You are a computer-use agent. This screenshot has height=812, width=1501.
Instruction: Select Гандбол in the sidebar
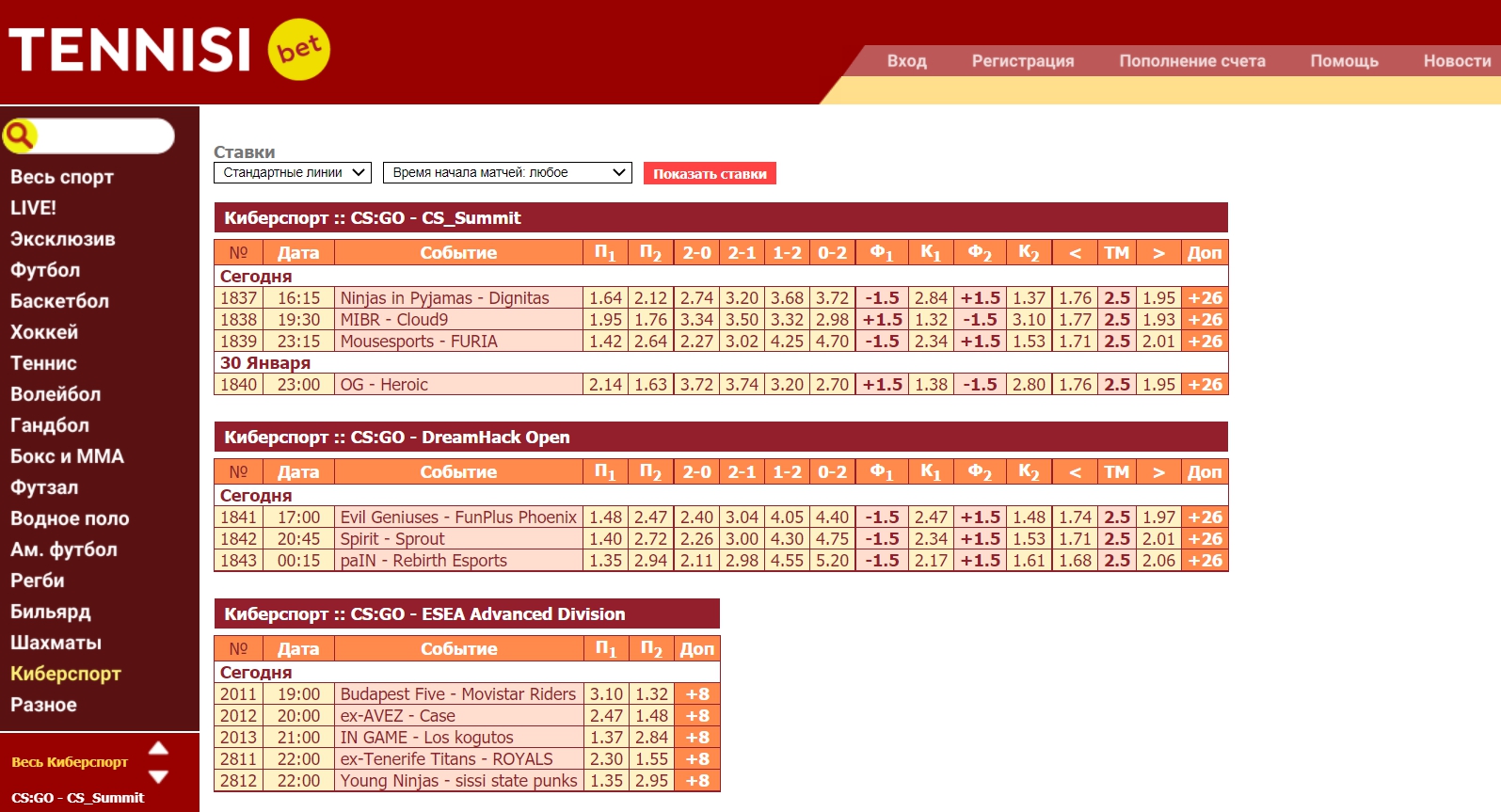pyautogui.click(x=50, y=425)
